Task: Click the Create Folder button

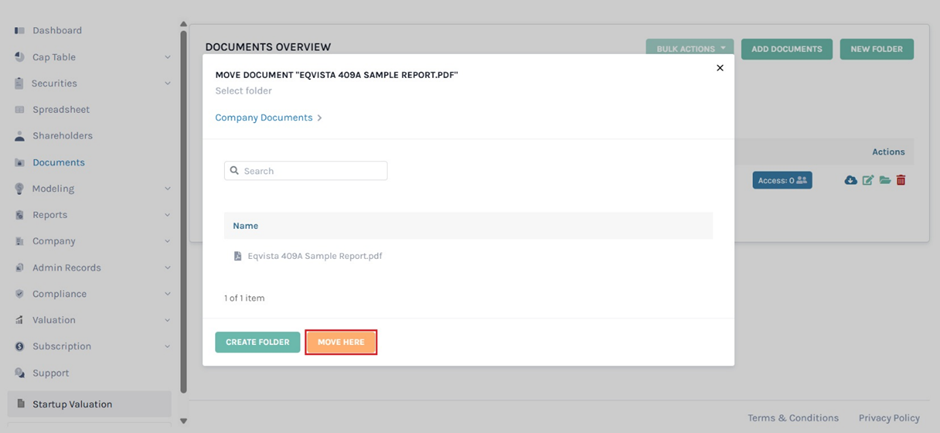Action: click(x=257, y=342)
